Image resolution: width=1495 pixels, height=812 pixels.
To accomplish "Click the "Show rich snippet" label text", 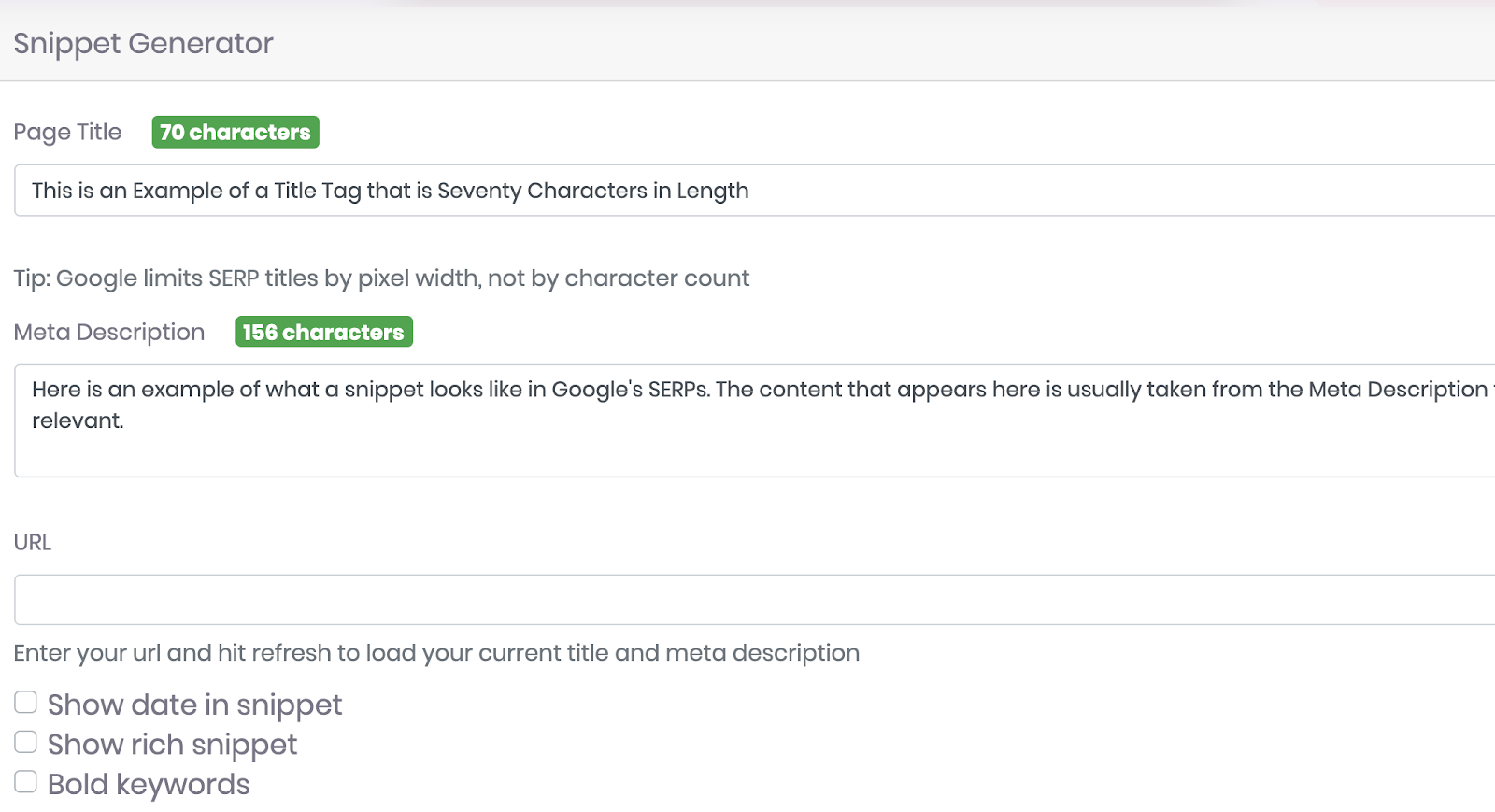I will tap(172, 745).
